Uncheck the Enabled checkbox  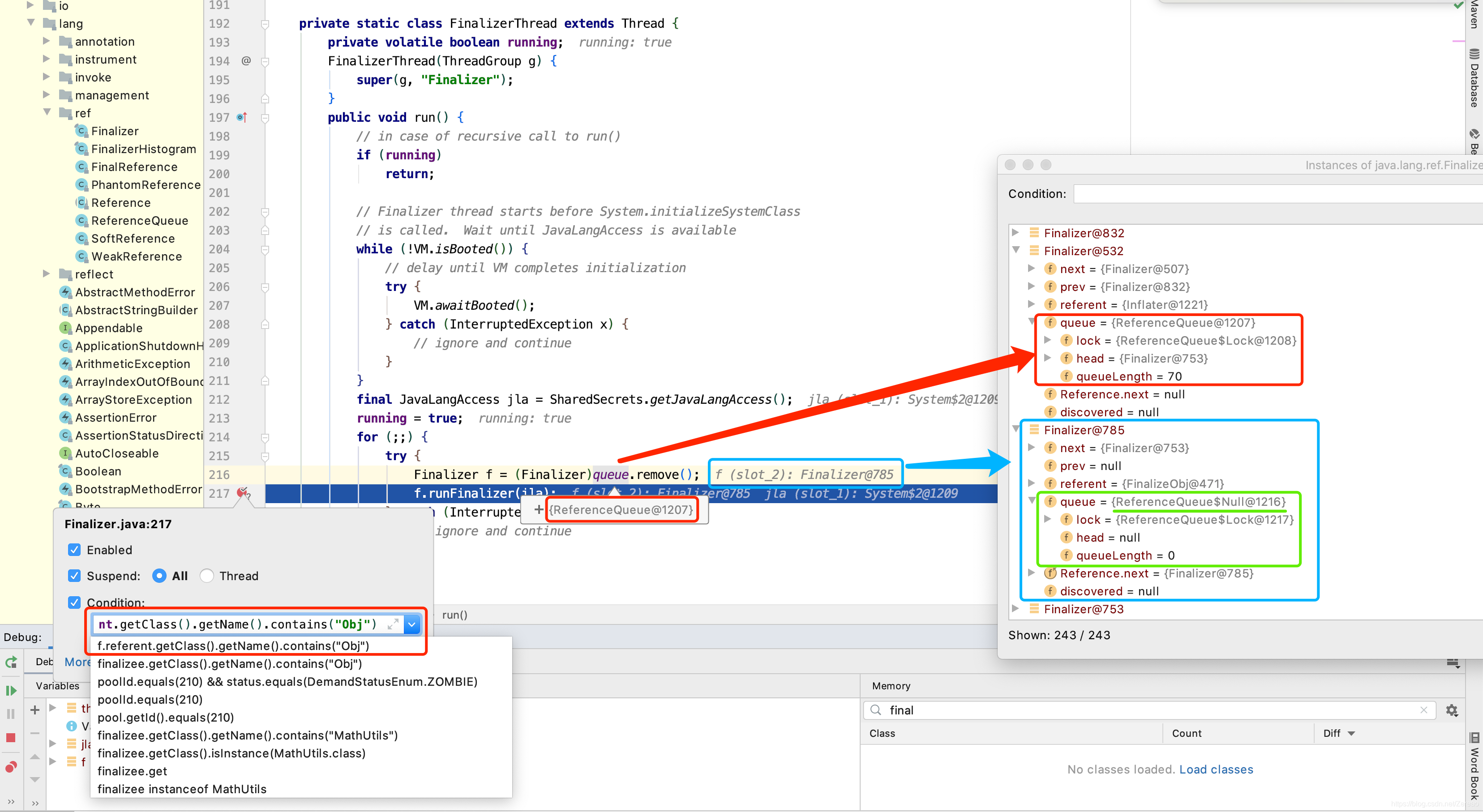pyautogui.click(x=74, y=550)
